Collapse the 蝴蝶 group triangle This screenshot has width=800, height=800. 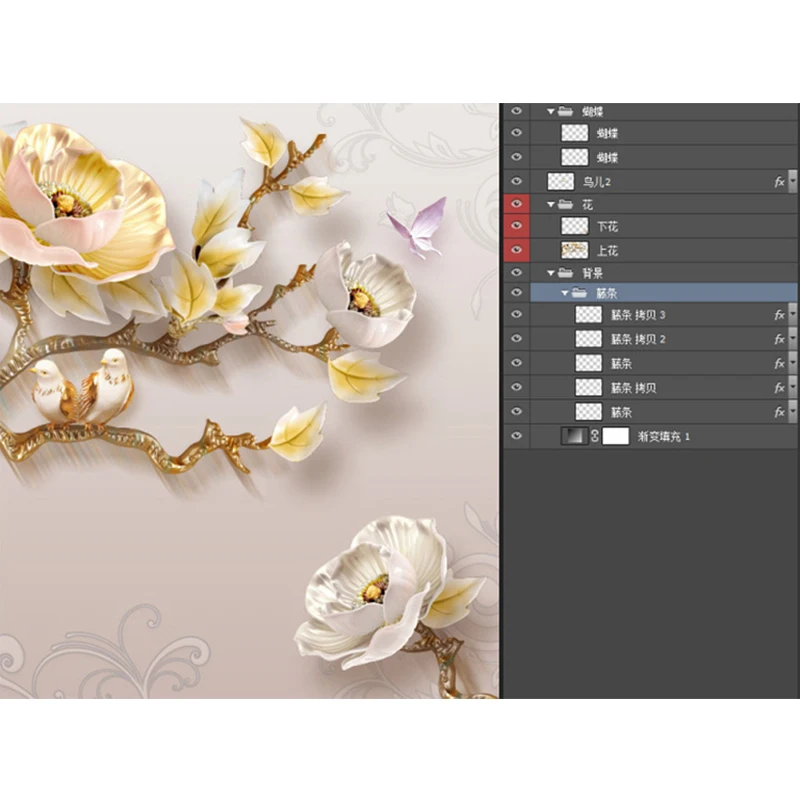(551, 111)
